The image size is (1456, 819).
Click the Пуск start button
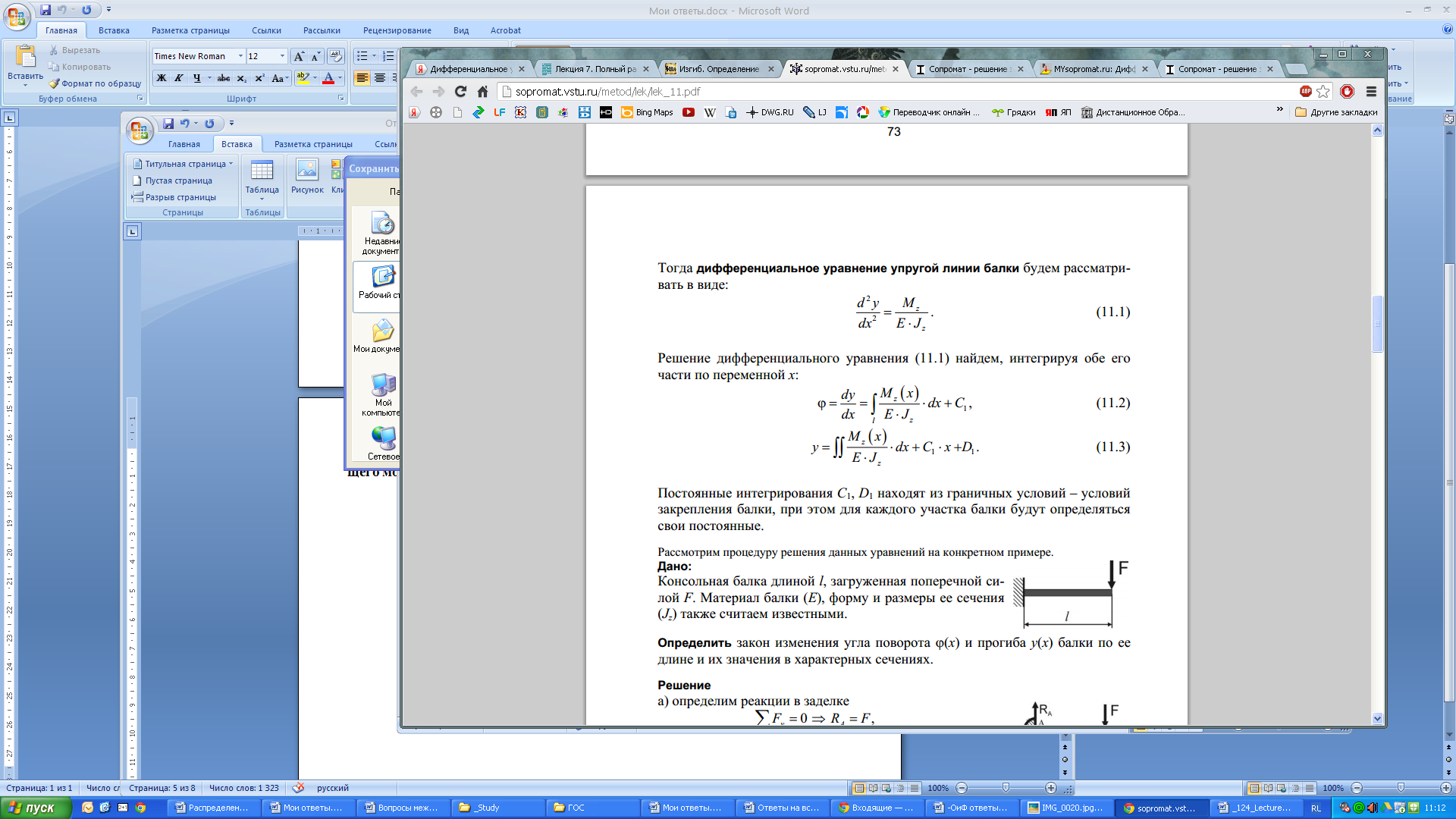coord(36,808)
